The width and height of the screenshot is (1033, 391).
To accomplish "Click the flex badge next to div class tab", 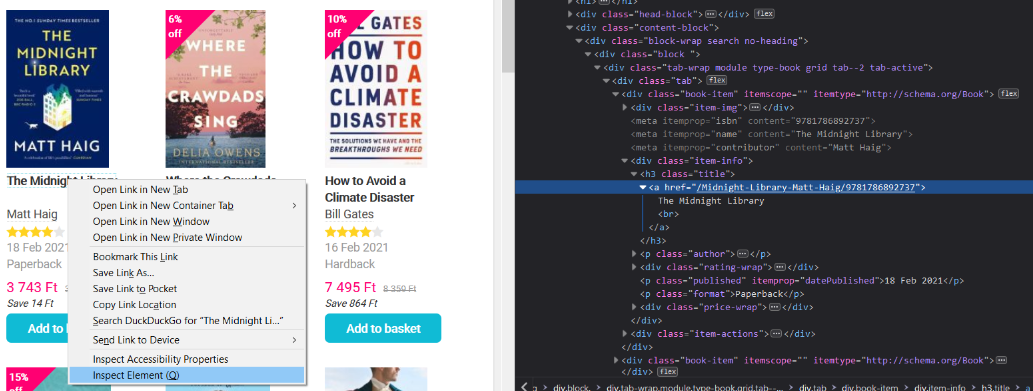I will coord(716,81).
